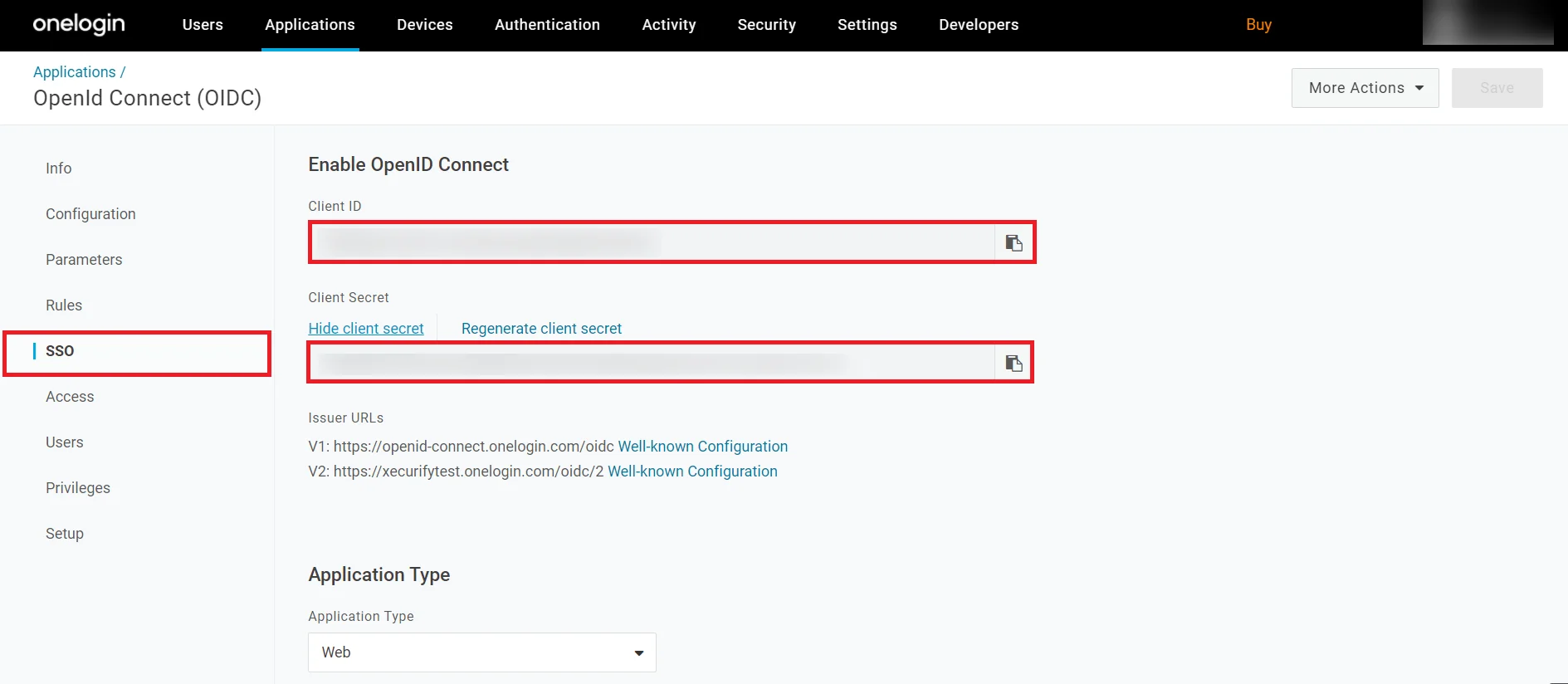Open the Developers menu
This screenshot has height=684, width=1568.
[979, 25]
